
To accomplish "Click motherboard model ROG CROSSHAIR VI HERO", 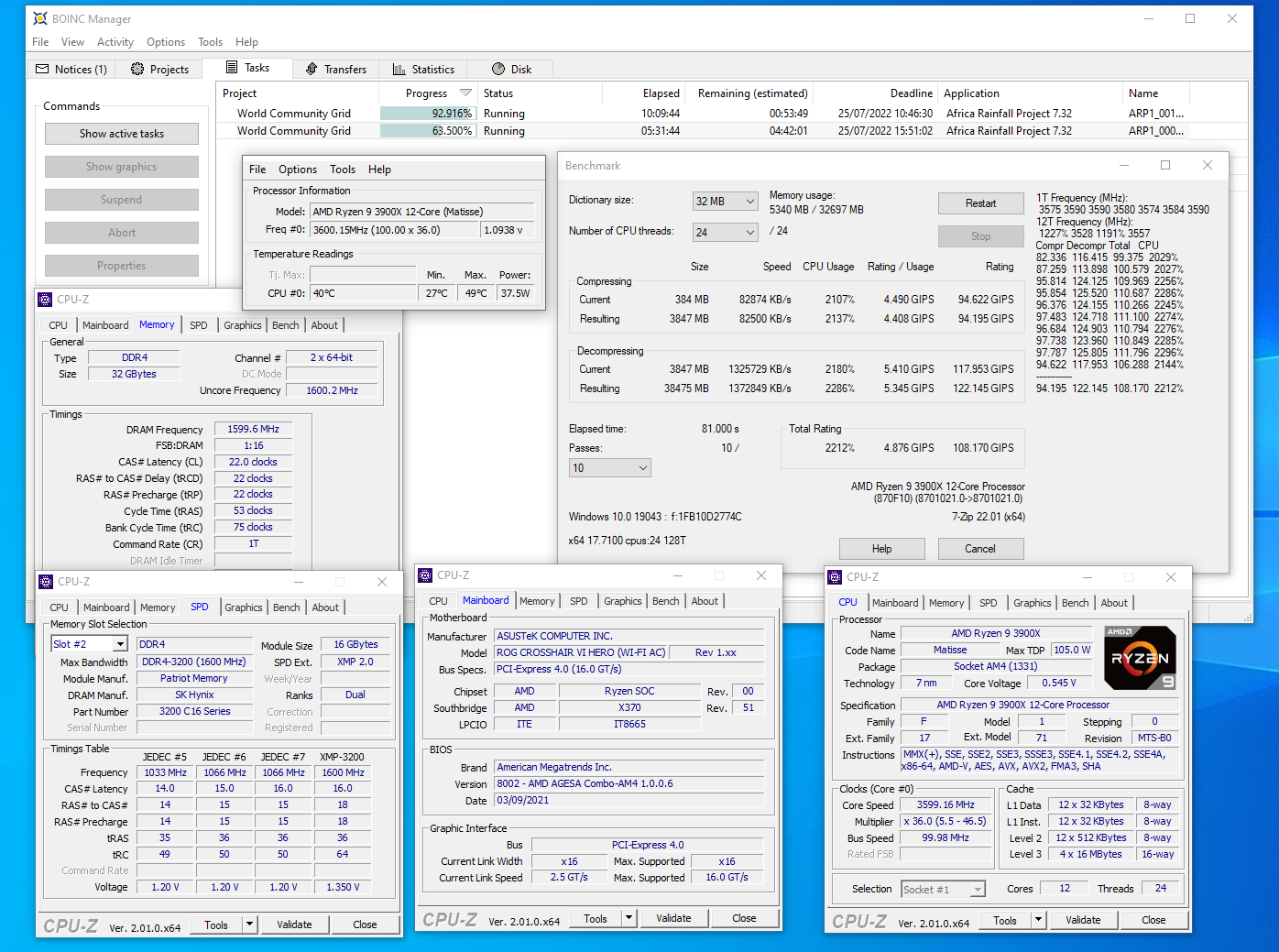I will pyautogui.click(x=581, y=652).
